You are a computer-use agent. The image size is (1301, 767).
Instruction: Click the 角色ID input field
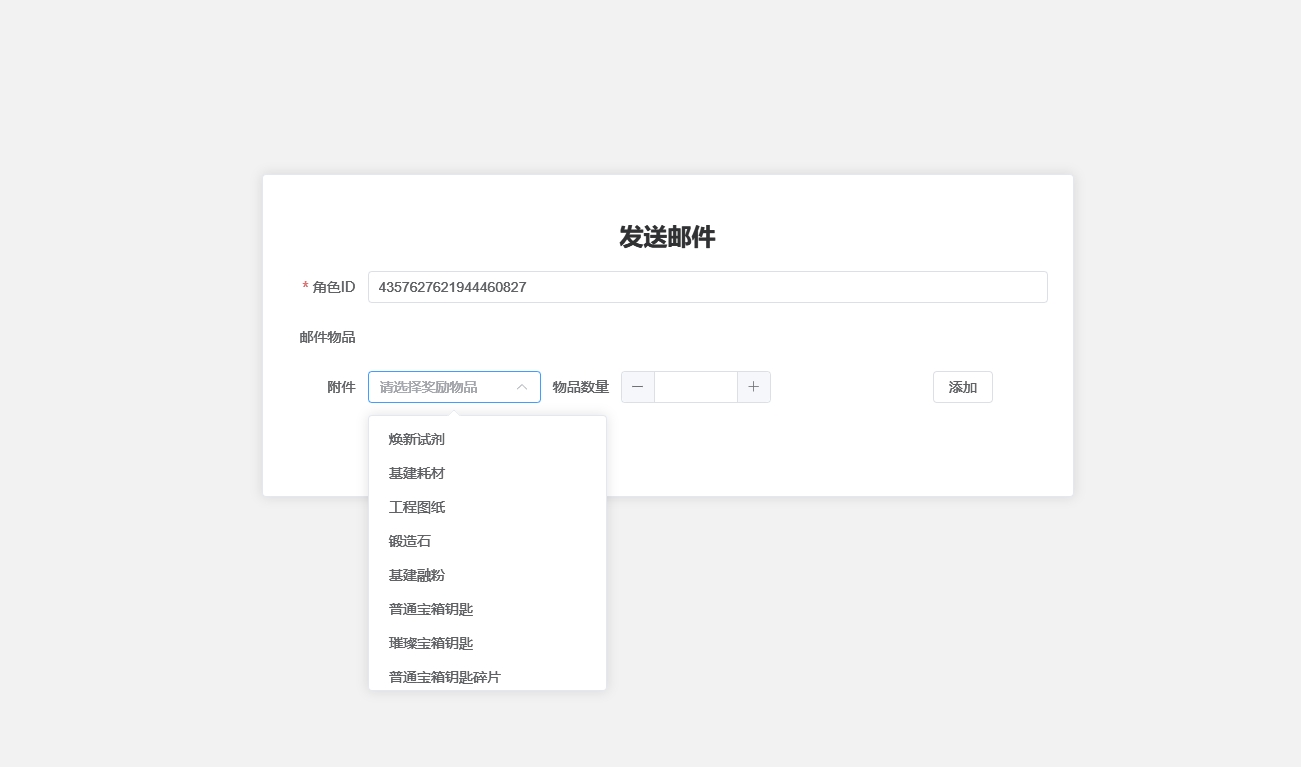pyautogui.click(x=707, y=287)
